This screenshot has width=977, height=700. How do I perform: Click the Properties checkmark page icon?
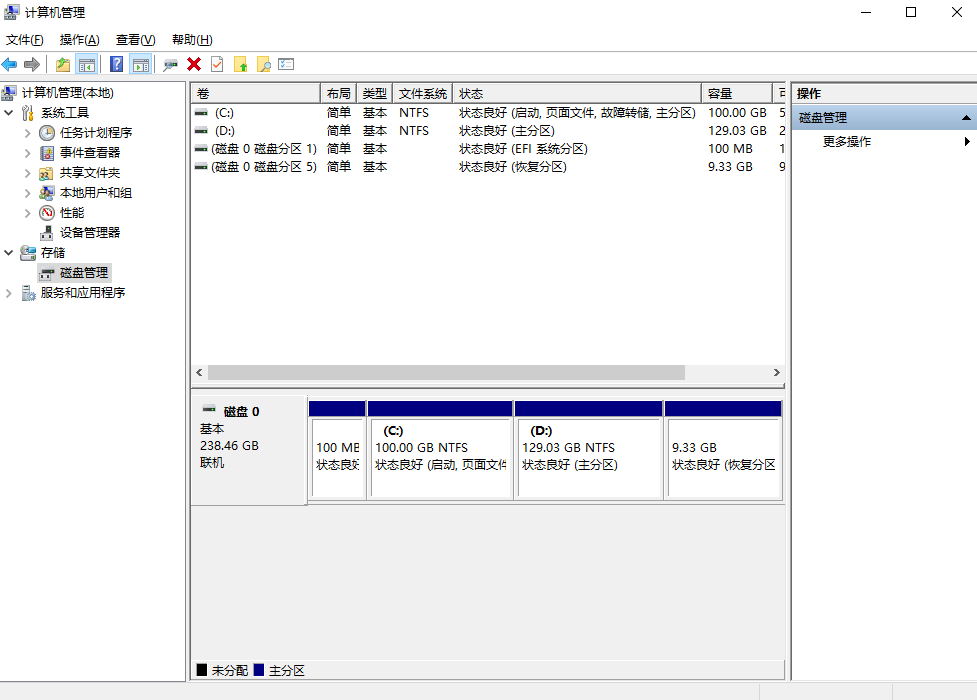pos(217,64)
